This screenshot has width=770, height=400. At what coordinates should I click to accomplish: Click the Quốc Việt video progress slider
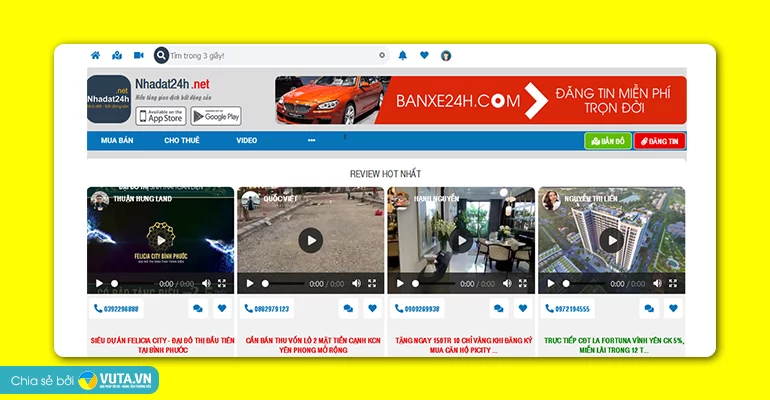[283, 284]
